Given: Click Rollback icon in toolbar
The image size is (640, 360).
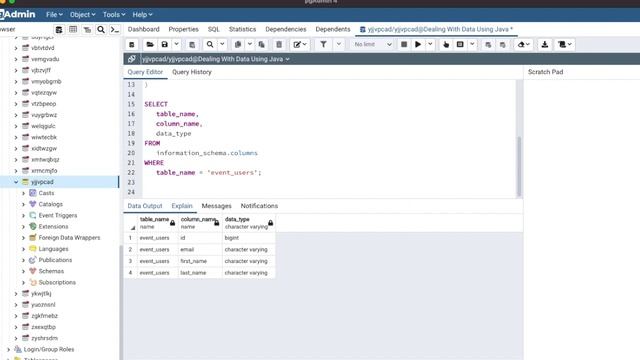Looking at the screenshot, I should click(x=502, y=44).
